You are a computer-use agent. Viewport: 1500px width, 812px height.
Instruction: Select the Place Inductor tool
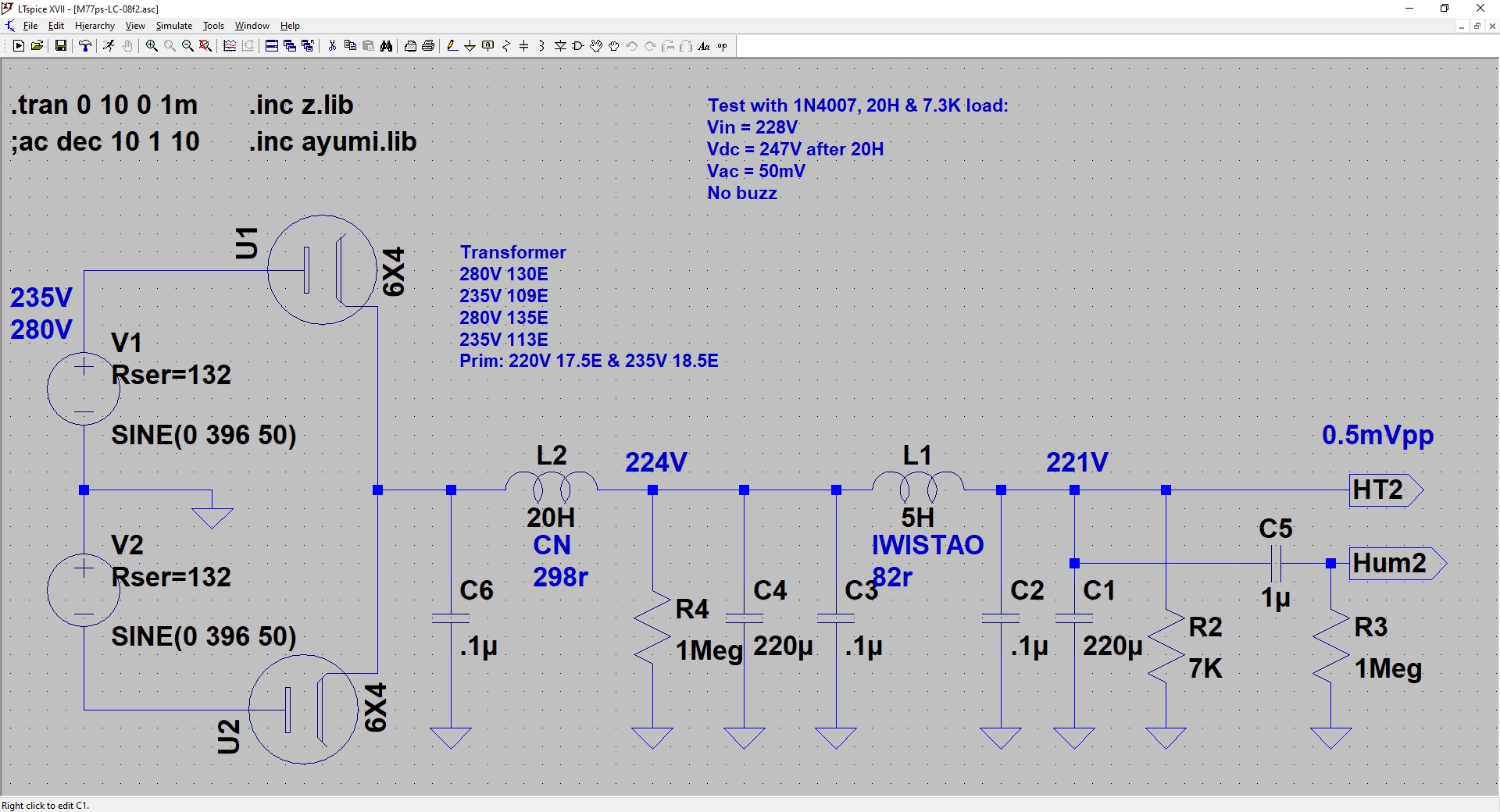541,46
